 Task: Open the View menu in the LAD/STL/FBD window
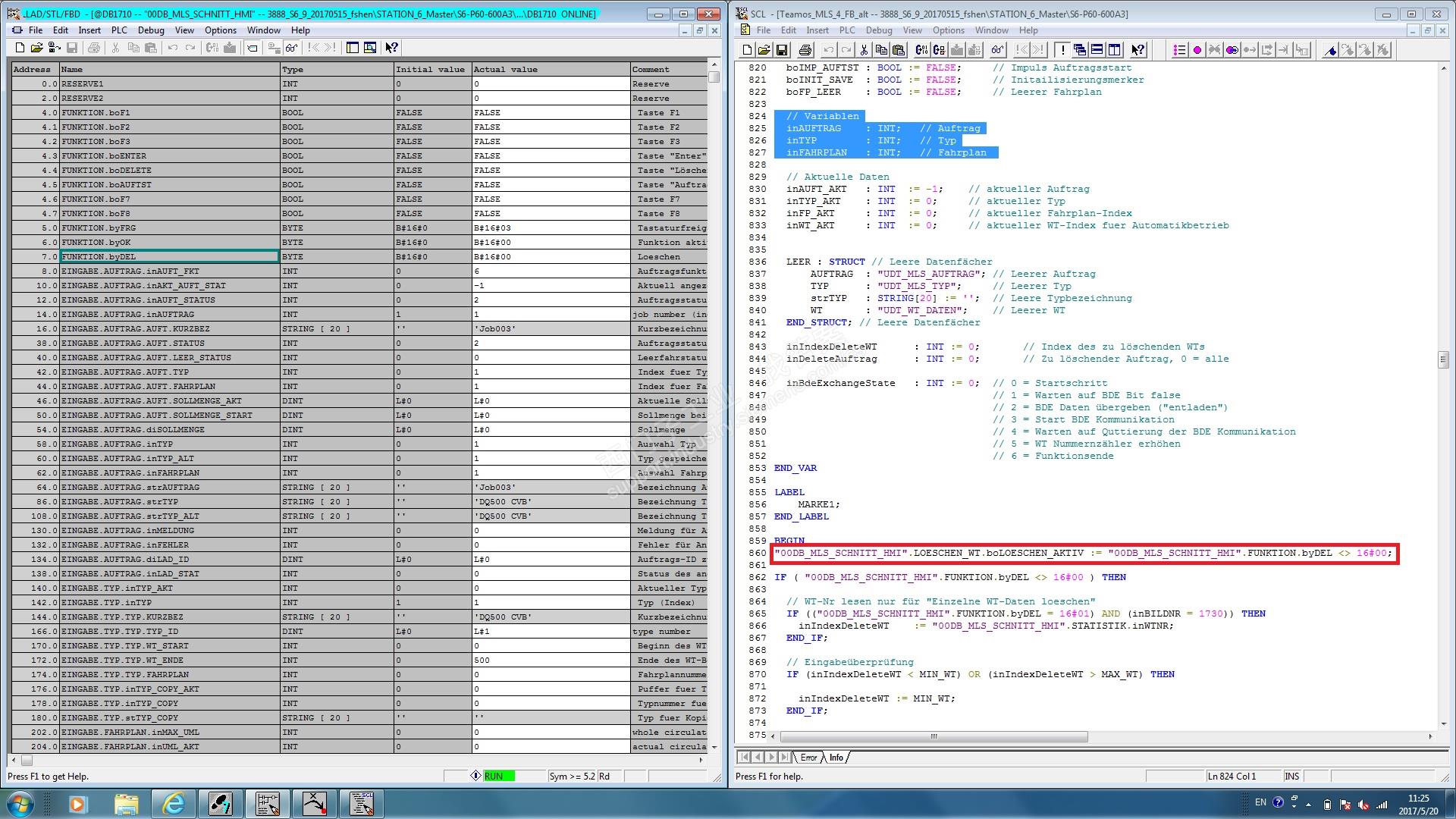click(184, 30)
